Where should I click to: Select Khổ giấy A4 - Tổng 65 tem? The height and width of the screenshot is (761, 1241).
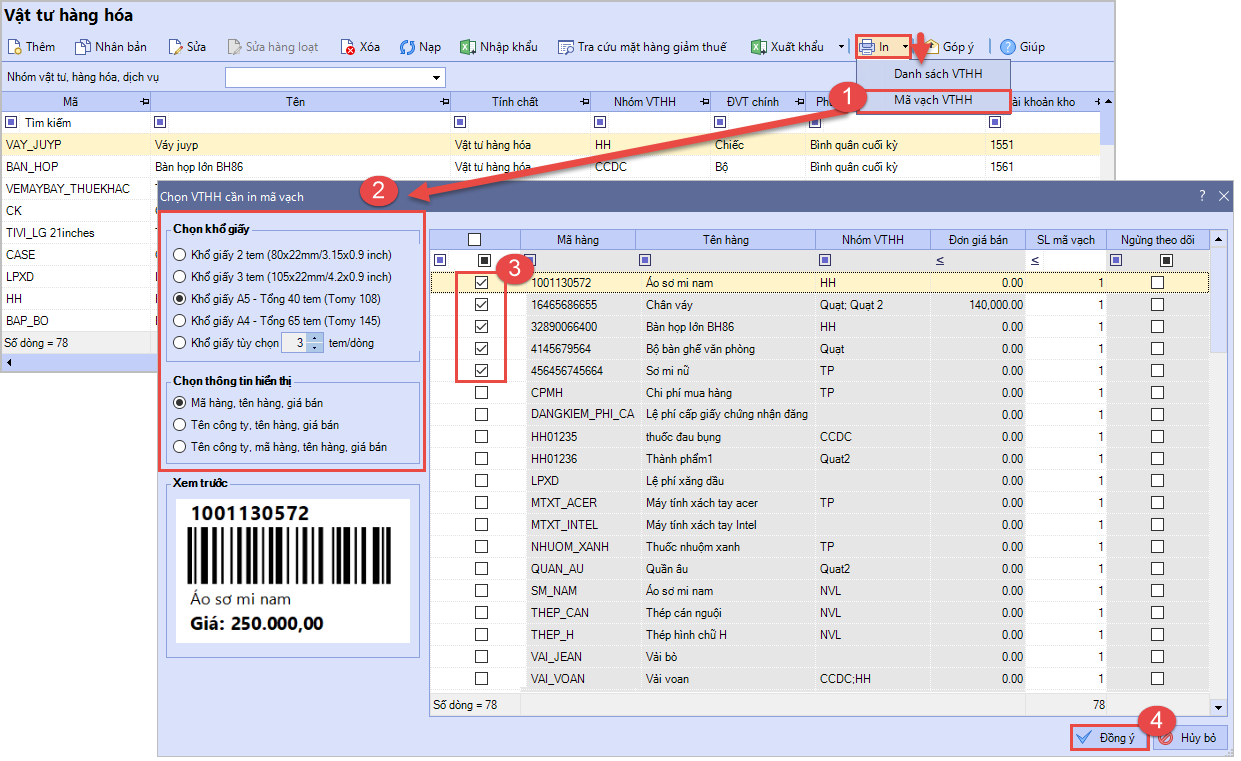(x=180, y=321)
